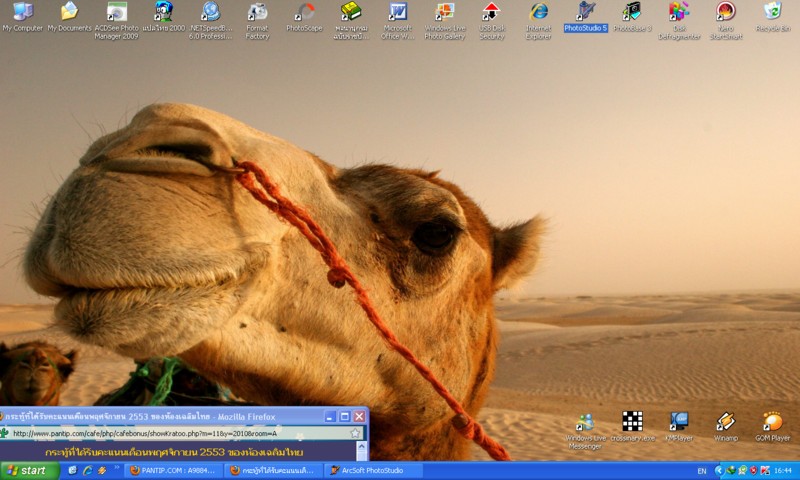Select the Windows Live Messenger shortcut
Screen dimensions: 800x480
click(585, 431)
